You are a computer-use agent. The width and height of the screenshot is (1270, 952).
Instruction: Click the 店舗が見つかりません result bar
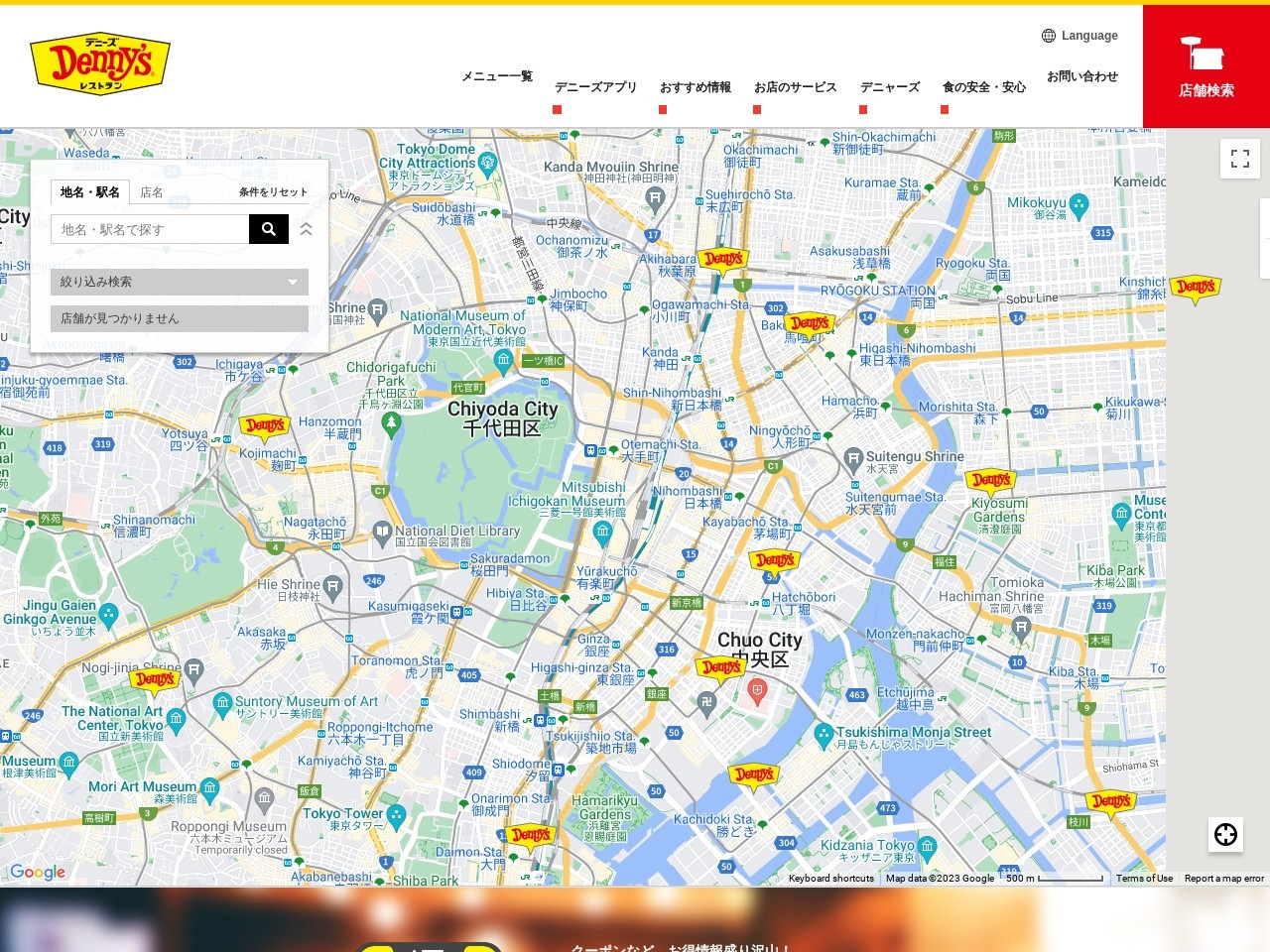(180, 318)
